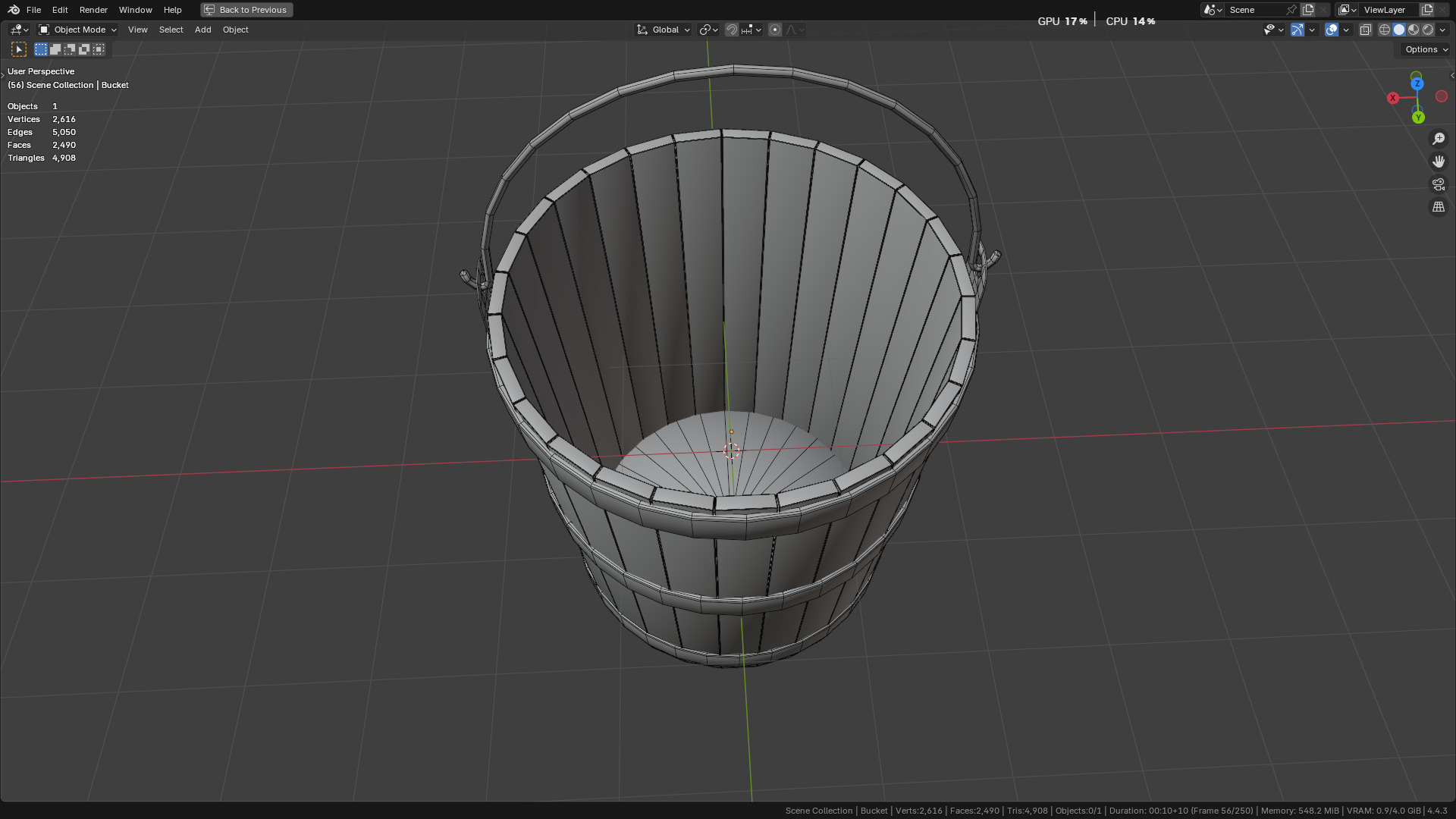This screenshot has height=819, width=1456.
Task: Click 'Scene Collection | Bucket' viewport text
Action: pyautogui.click(x=77, y=85)
